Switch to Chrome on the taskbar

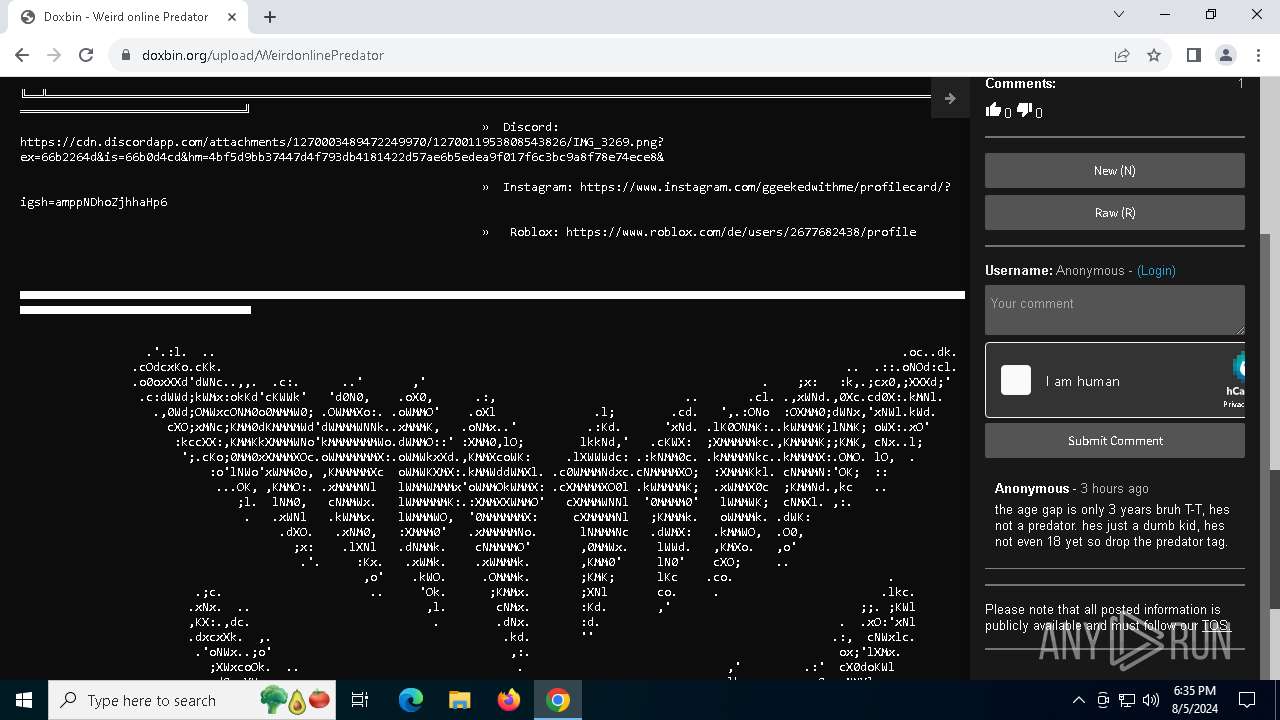(x=558, y=700)
